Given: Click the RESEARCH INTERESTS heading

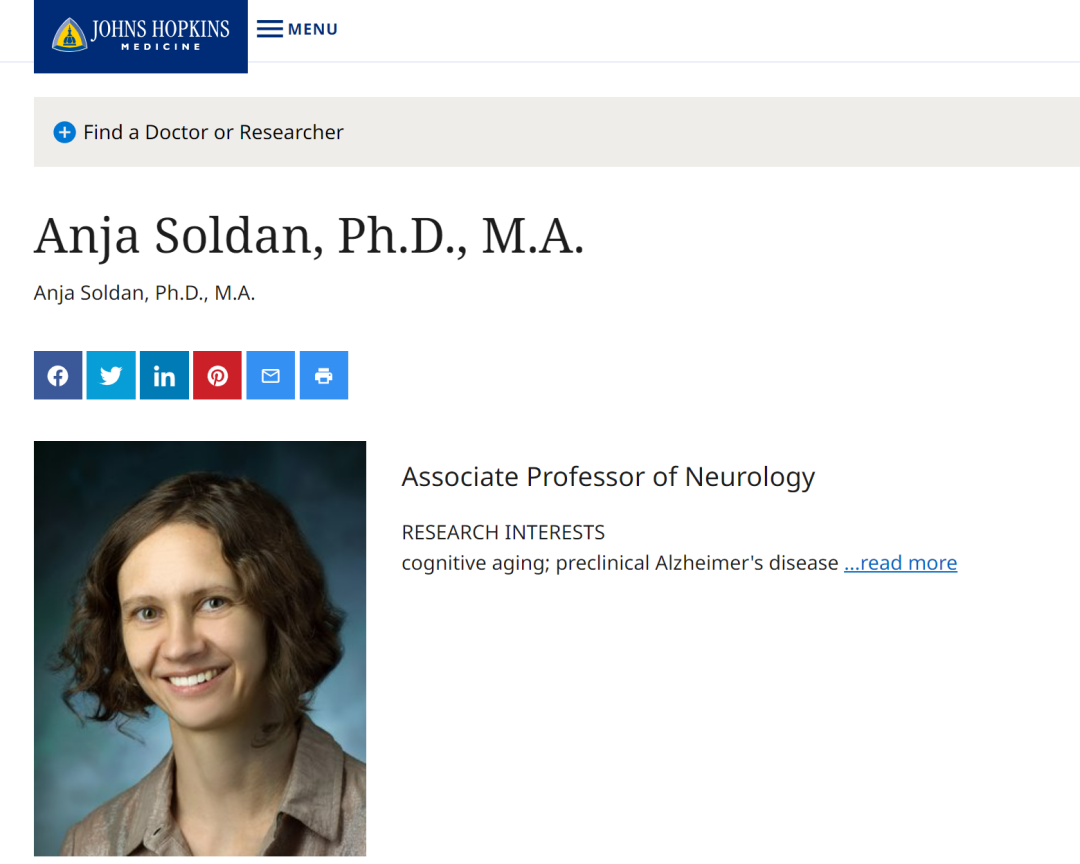Looking at the screenshot, I should (503, 533).
